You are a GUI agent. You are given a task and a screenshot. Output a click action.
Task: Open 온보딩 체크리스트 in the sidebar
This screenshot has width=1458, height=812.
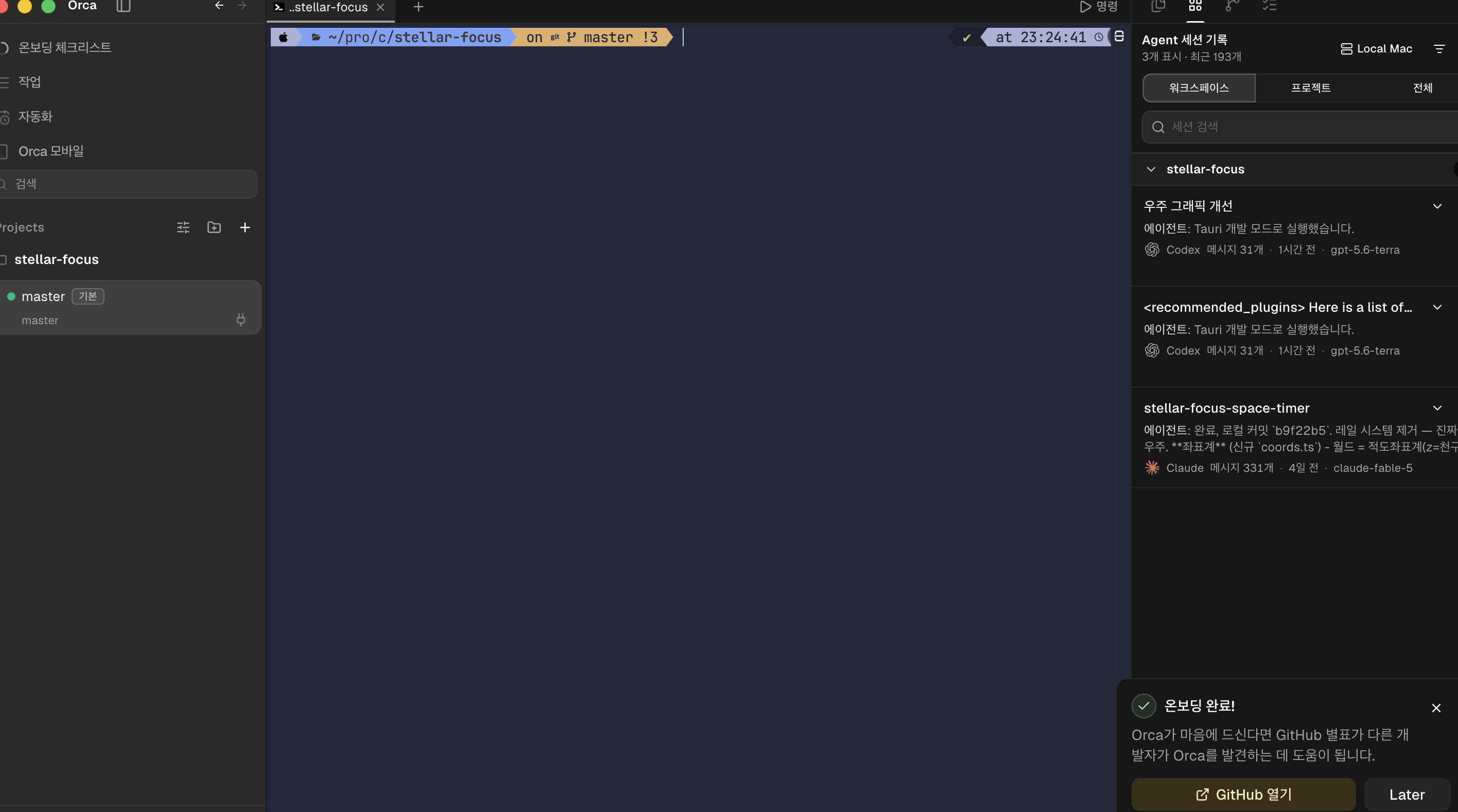tap(64, 47)
